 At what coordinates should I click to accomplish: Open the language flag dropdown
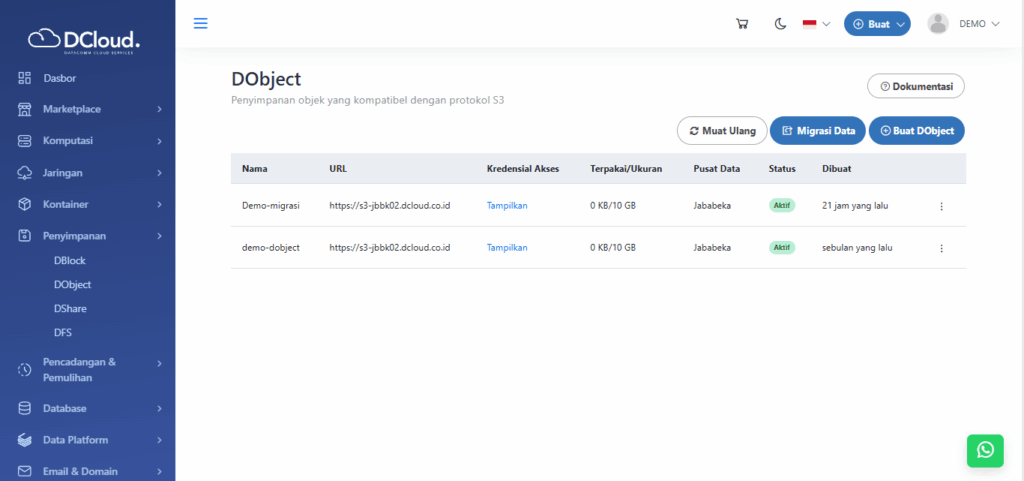816,24
